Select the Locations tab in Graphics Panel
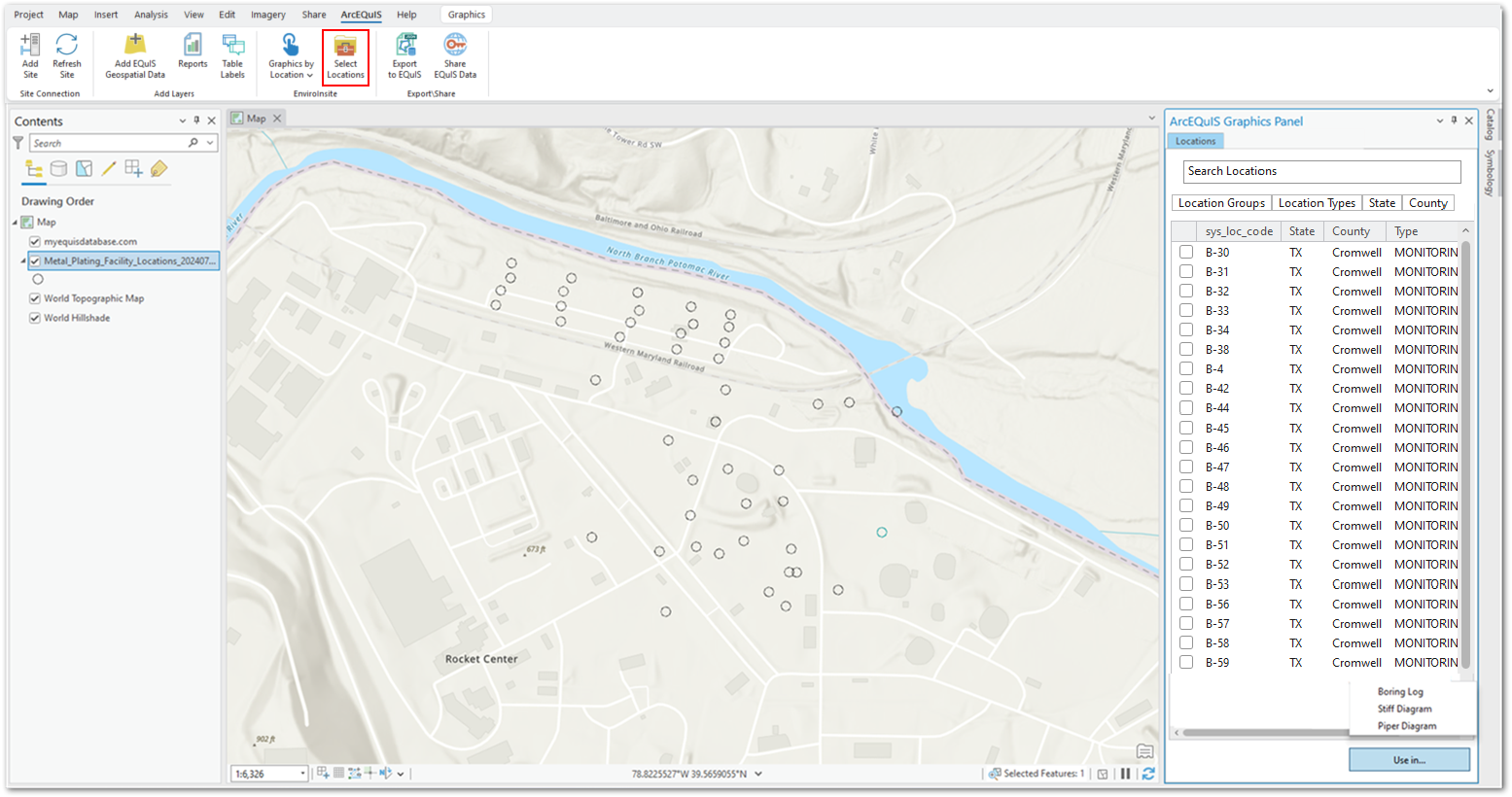The image size is (1512, 797). pos(1195,141)
